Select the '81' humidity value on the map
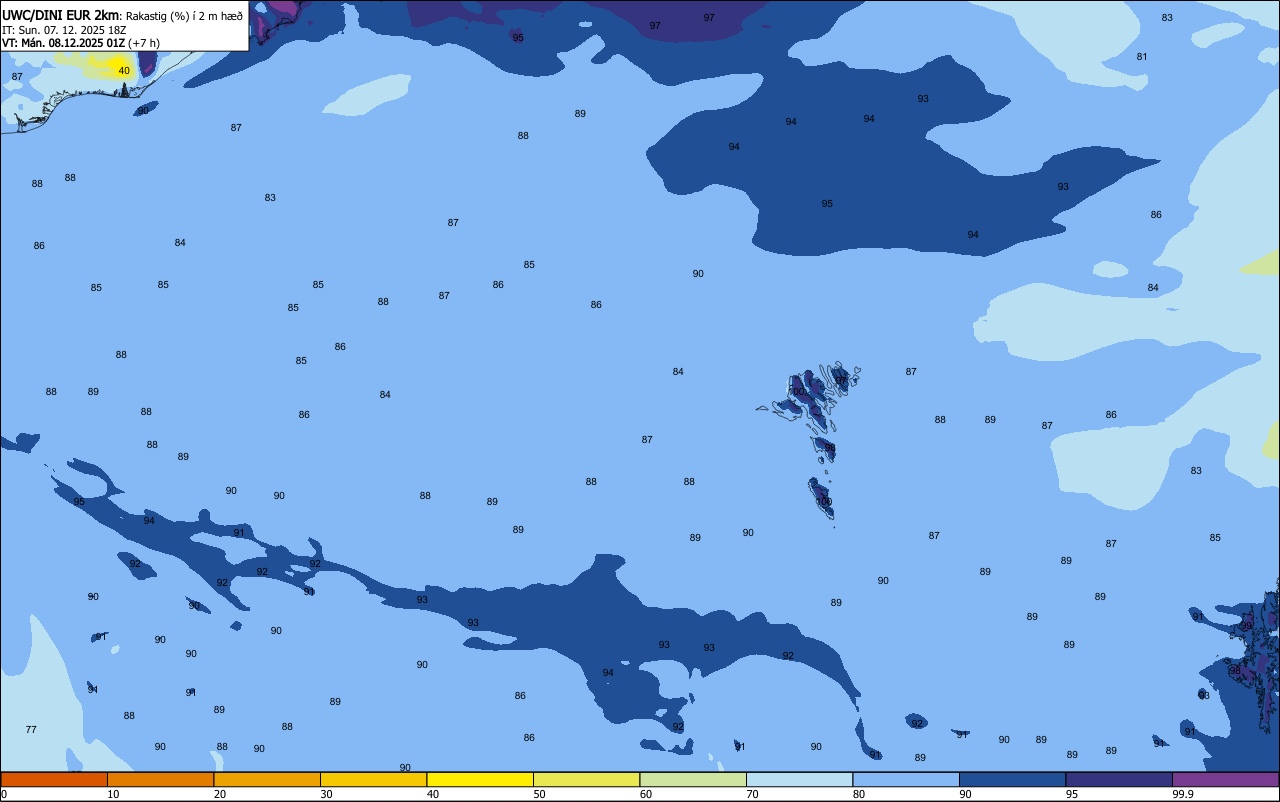Viewport: 1280px width, 802px height. (x=1142, y=57)
